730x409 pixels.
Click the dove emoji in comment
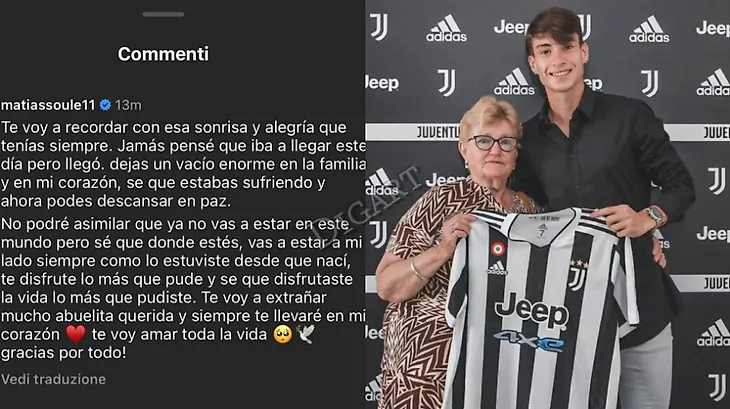coord(305,335)
